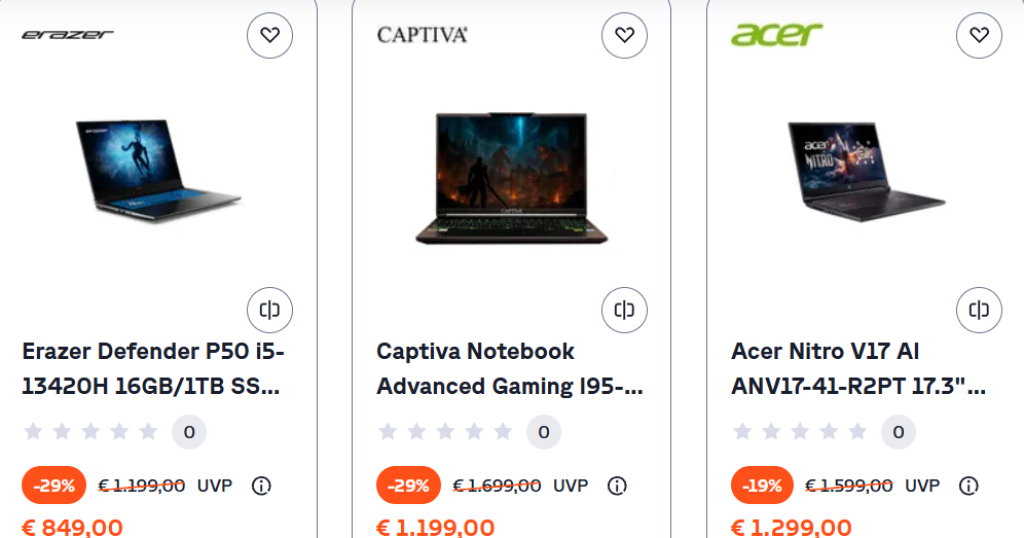Click the Acer brand logo
This screenshot has width=1024, height=538.
[777, 34]
